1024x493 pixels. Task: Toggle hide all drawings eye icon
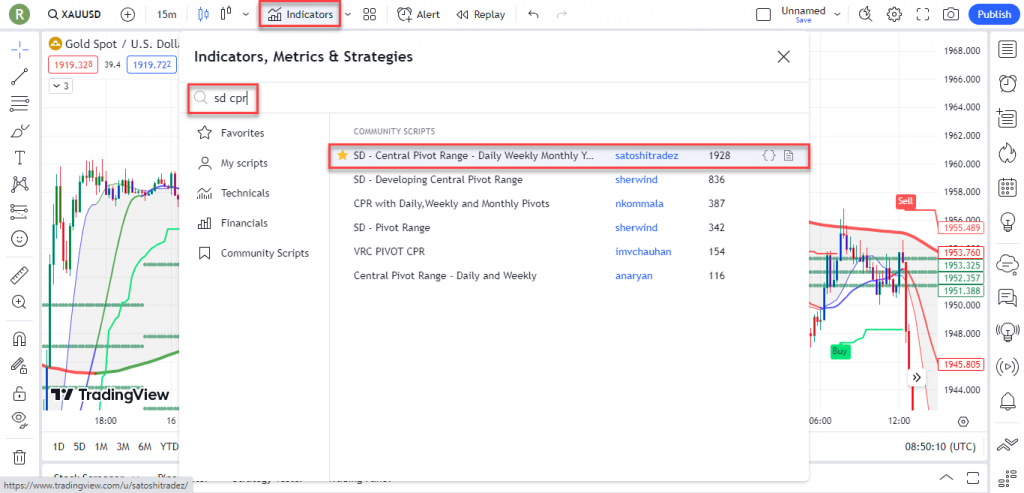point(20,420)
